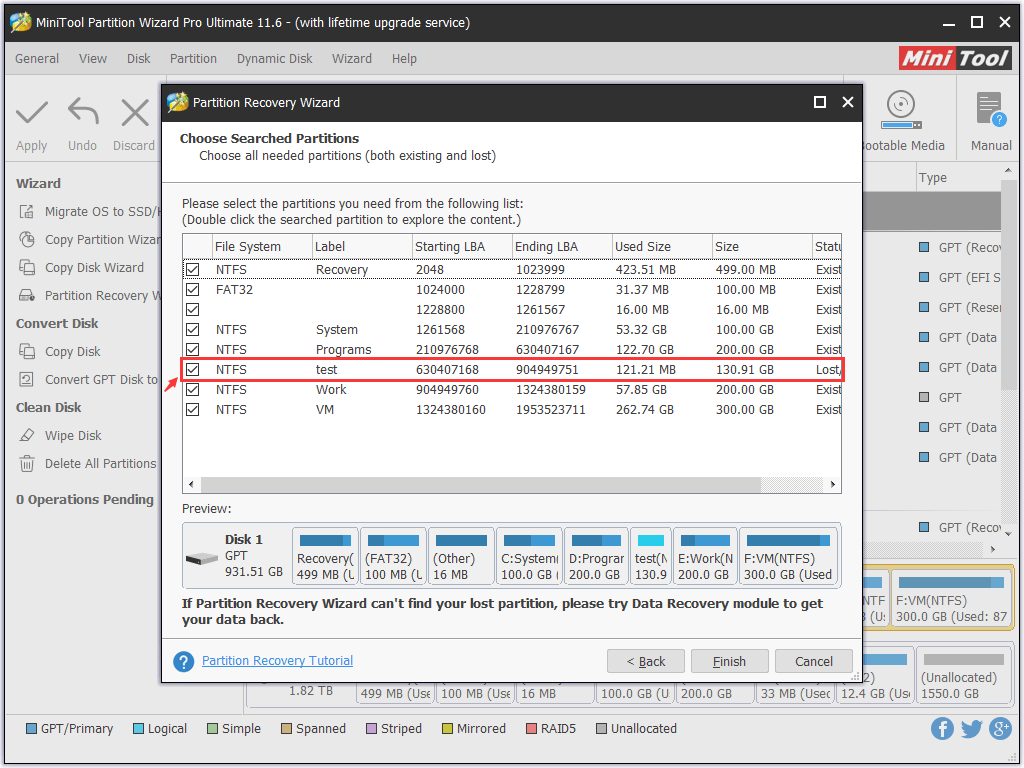The height and width of the screenshot is (768, 1024).
Task: Select the Size column header
Action: coord(762,247)
